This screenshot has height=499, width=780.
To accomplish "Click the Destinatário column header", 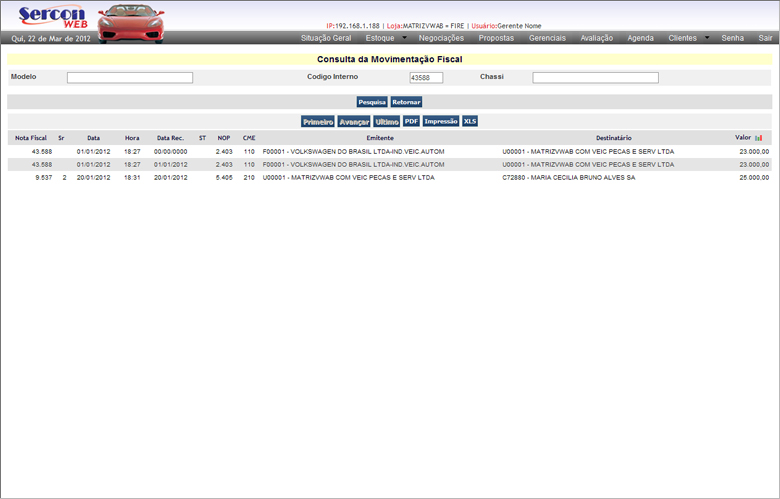I will [614, 138].
